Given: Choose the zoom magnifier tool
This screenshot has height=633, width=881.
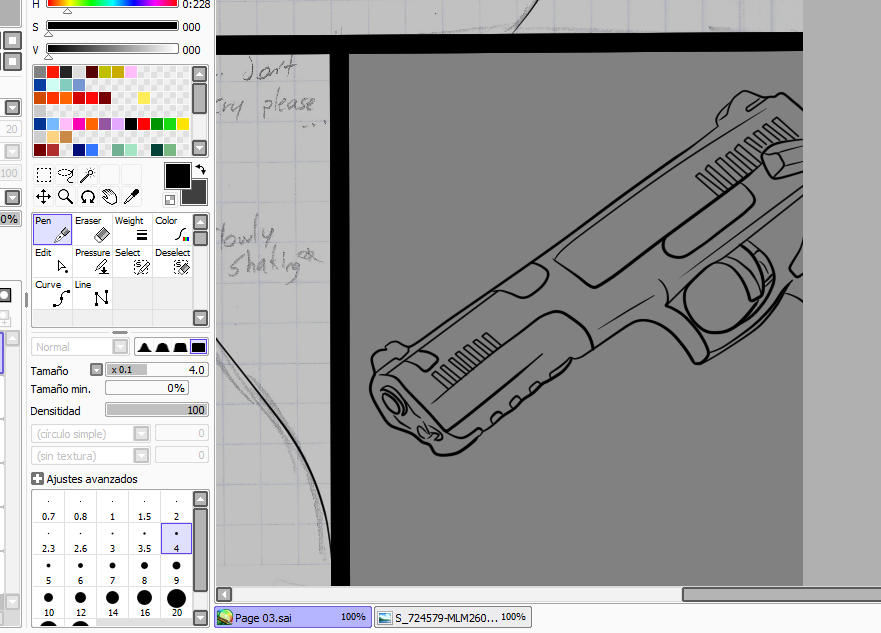Looking at the screenshot, I should (65, 197).
